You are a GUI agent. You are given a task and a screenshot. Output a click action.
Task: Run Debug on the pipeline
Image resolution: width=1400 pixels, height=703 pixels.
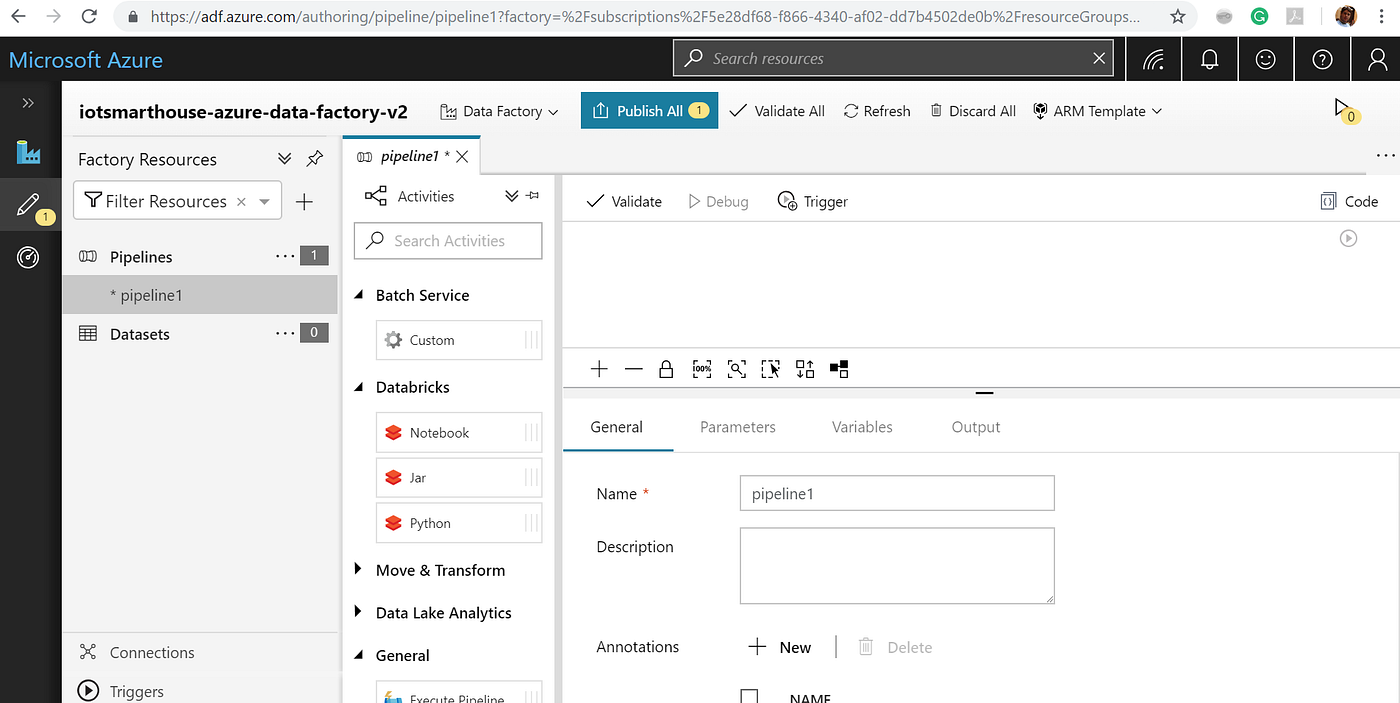tap(718, 201)
